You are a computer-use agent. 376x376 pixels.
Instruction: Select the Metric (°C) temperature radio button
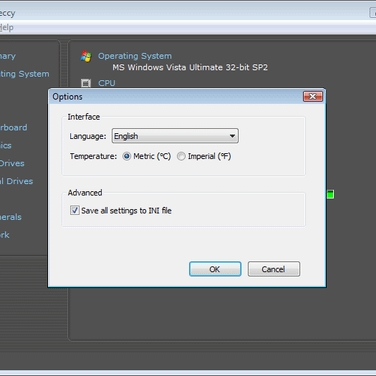127,156
